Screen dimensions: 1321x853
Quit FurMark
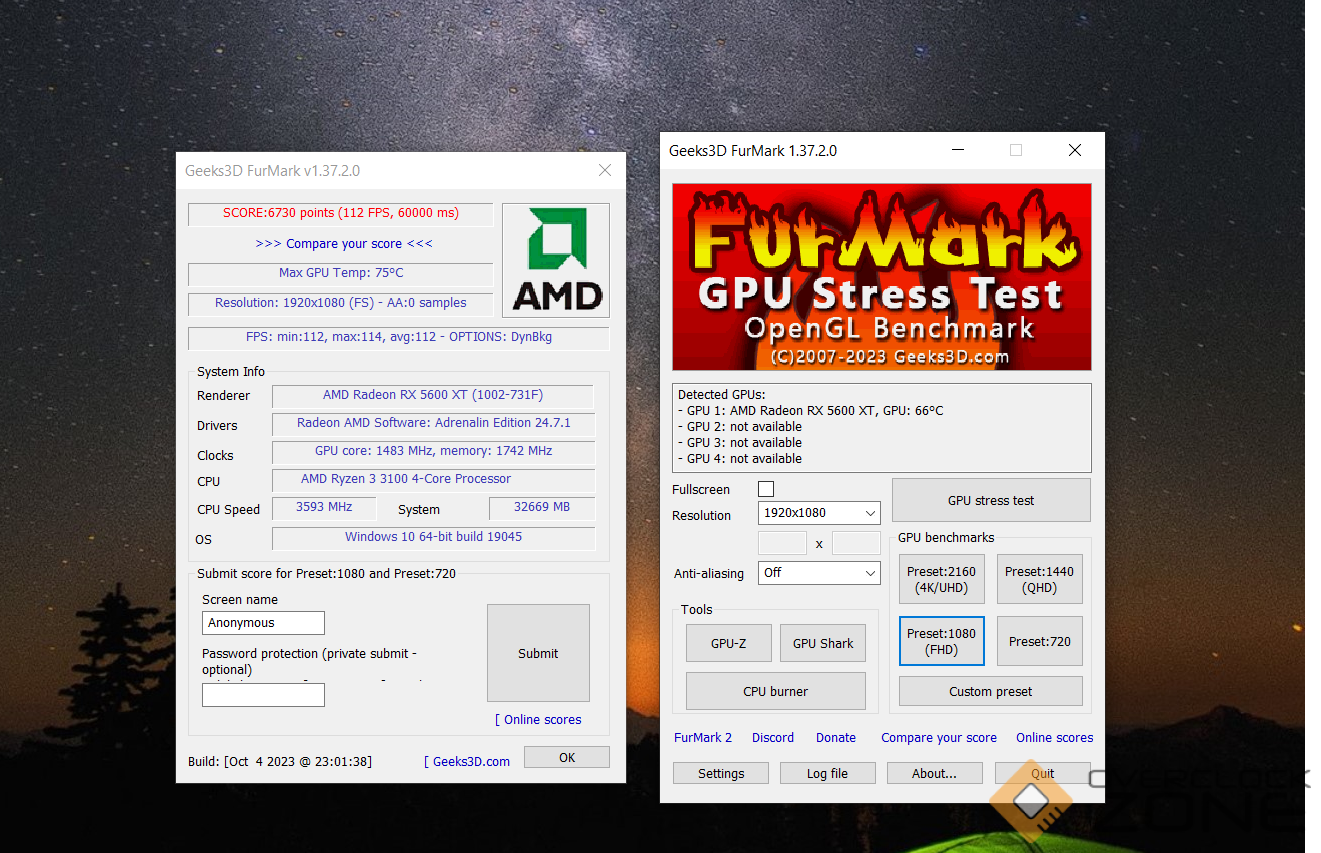coord(1043,773)
